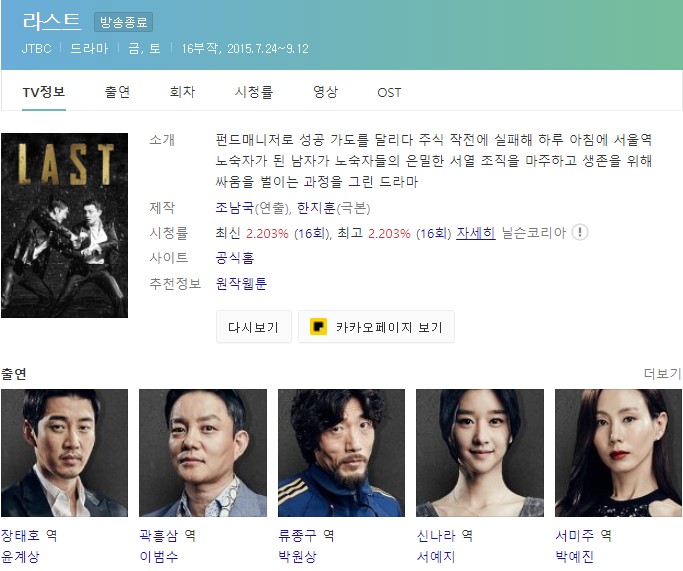Open the 출연 tab
The image size is (683, 571).
point(117,92)
